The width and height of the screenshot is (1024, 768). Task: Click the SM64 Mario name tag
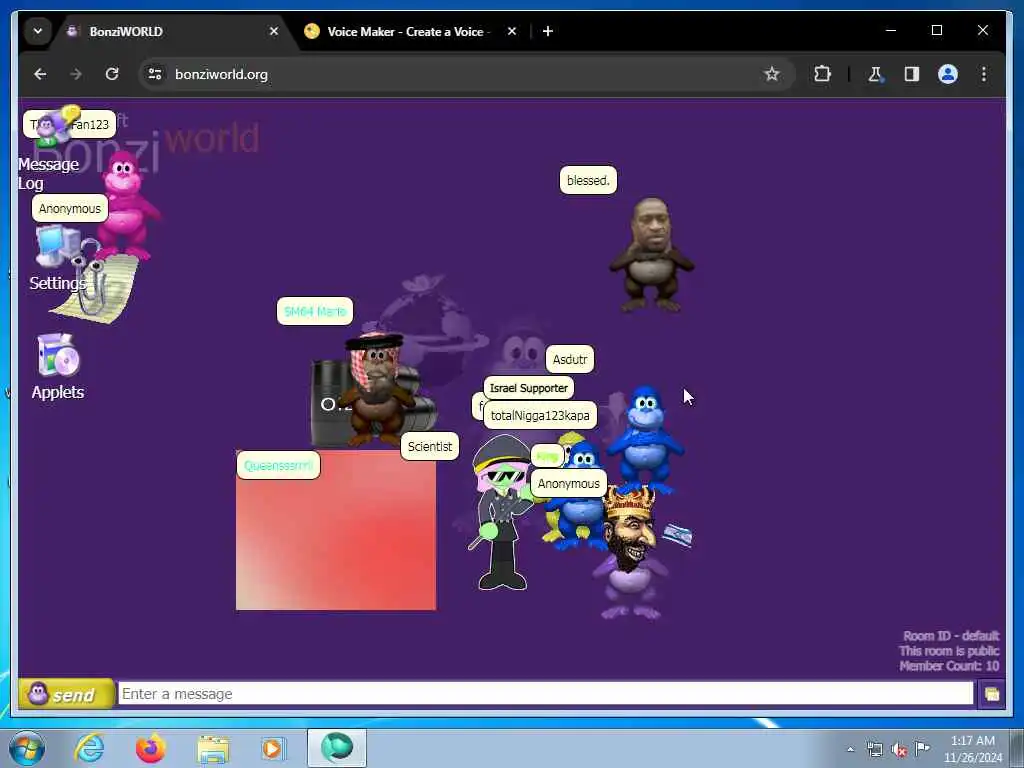click(315, 311)
